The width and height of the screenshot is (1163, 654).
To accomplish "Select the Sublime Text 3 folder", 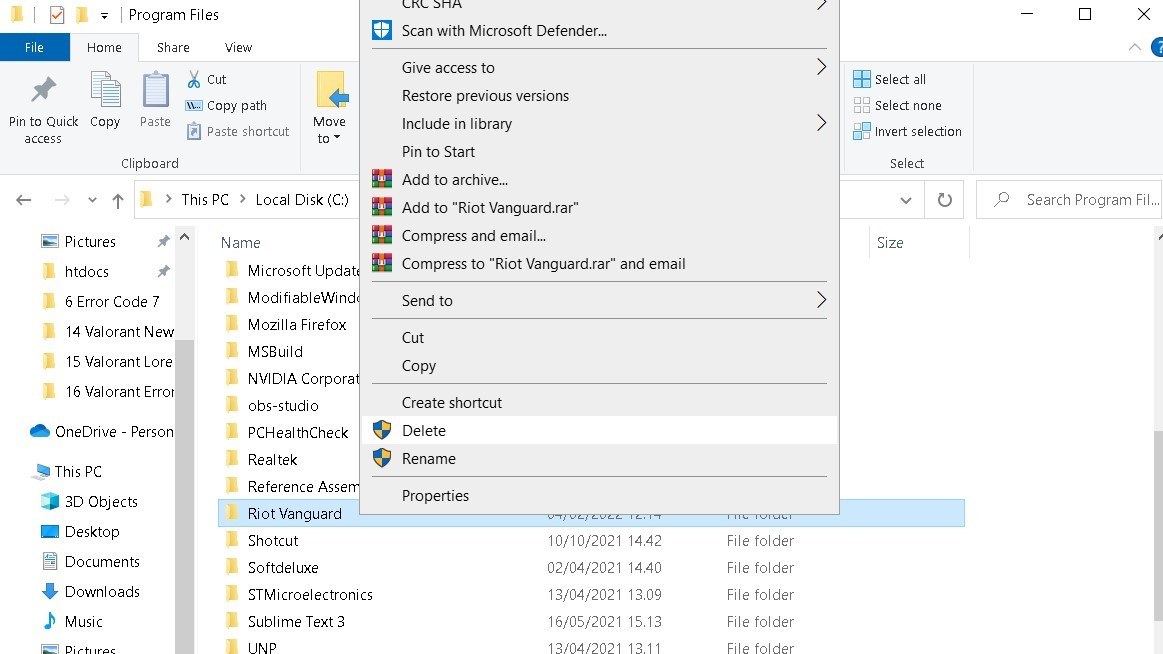I will coord(296,621).
